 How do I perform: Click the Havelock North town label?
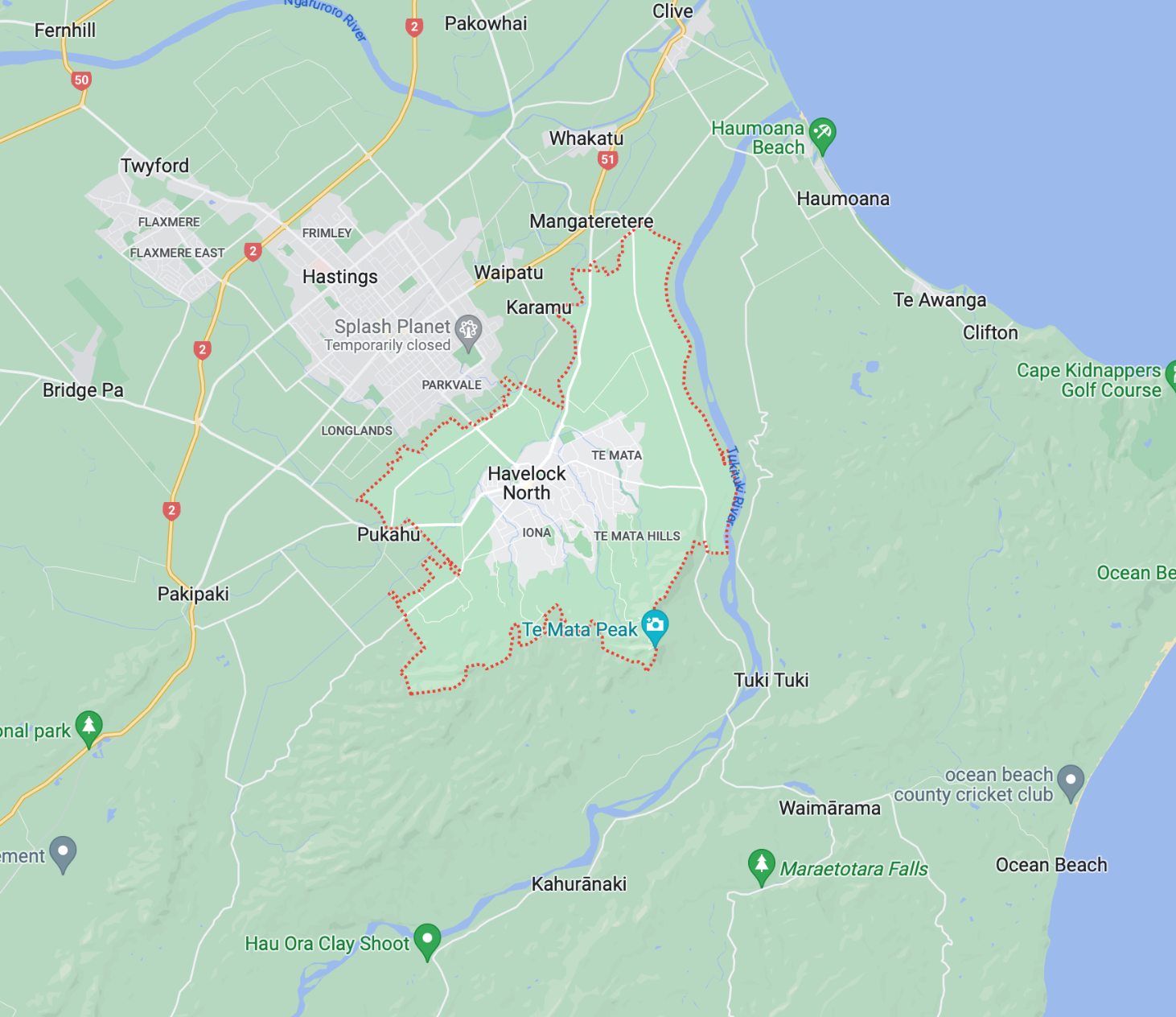(527, 483)
